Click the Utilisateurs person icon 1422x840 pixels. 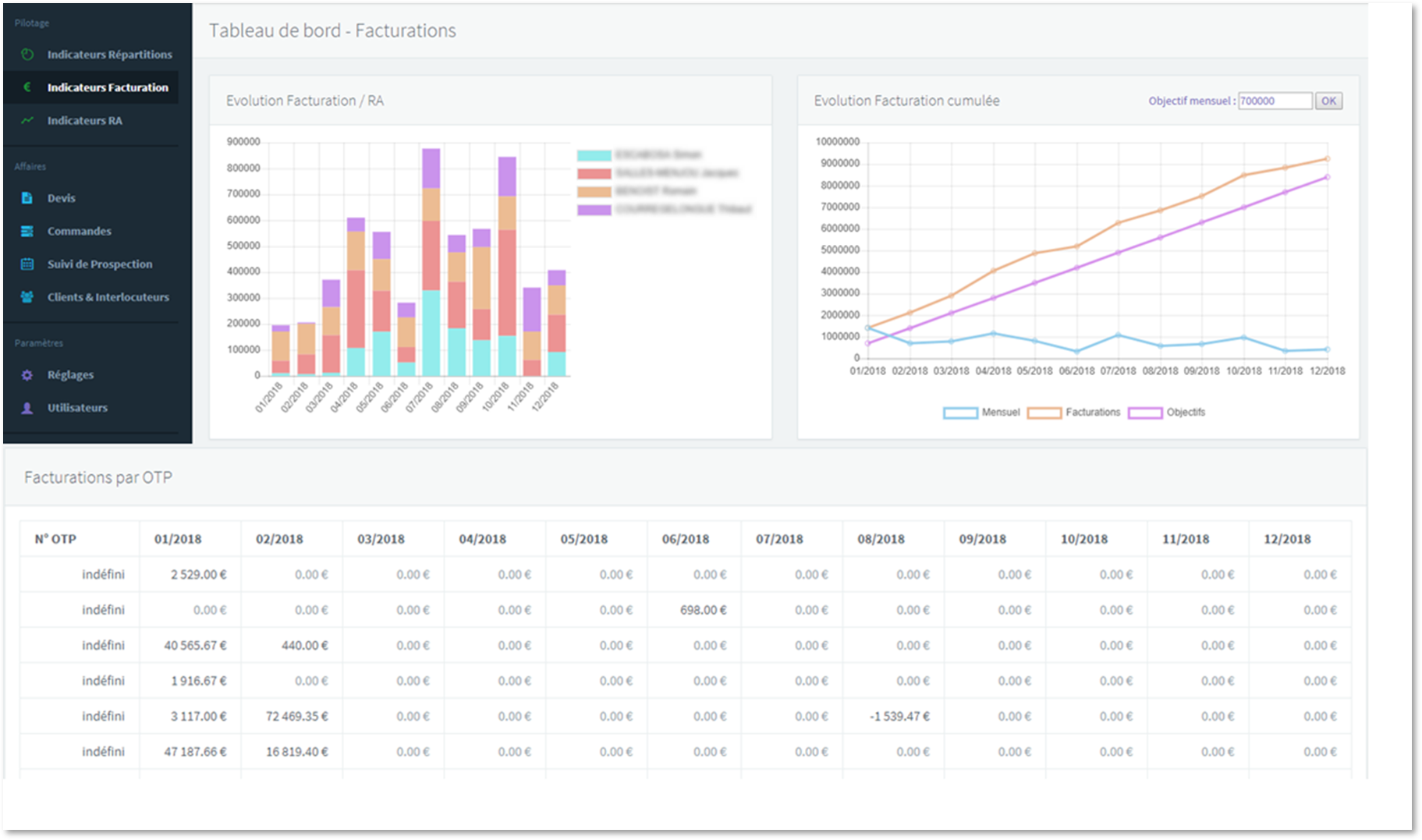[27, 408]
